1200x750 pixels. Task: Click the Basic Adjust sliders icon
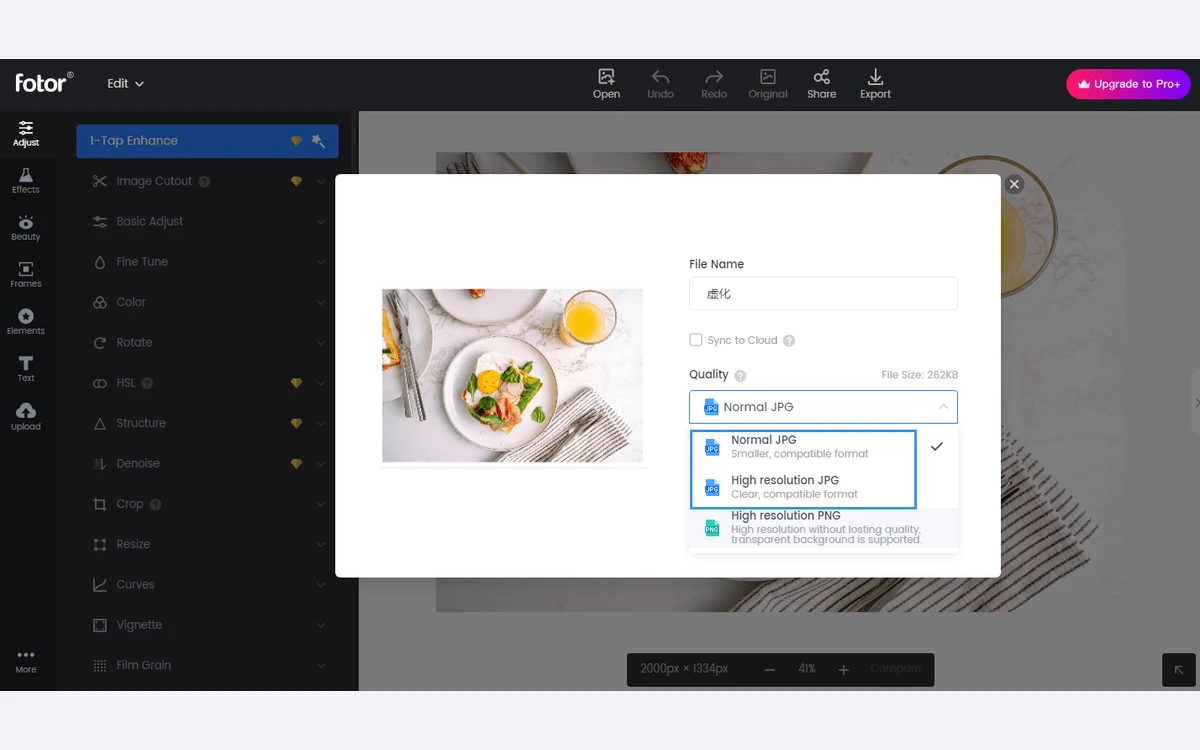99,222
